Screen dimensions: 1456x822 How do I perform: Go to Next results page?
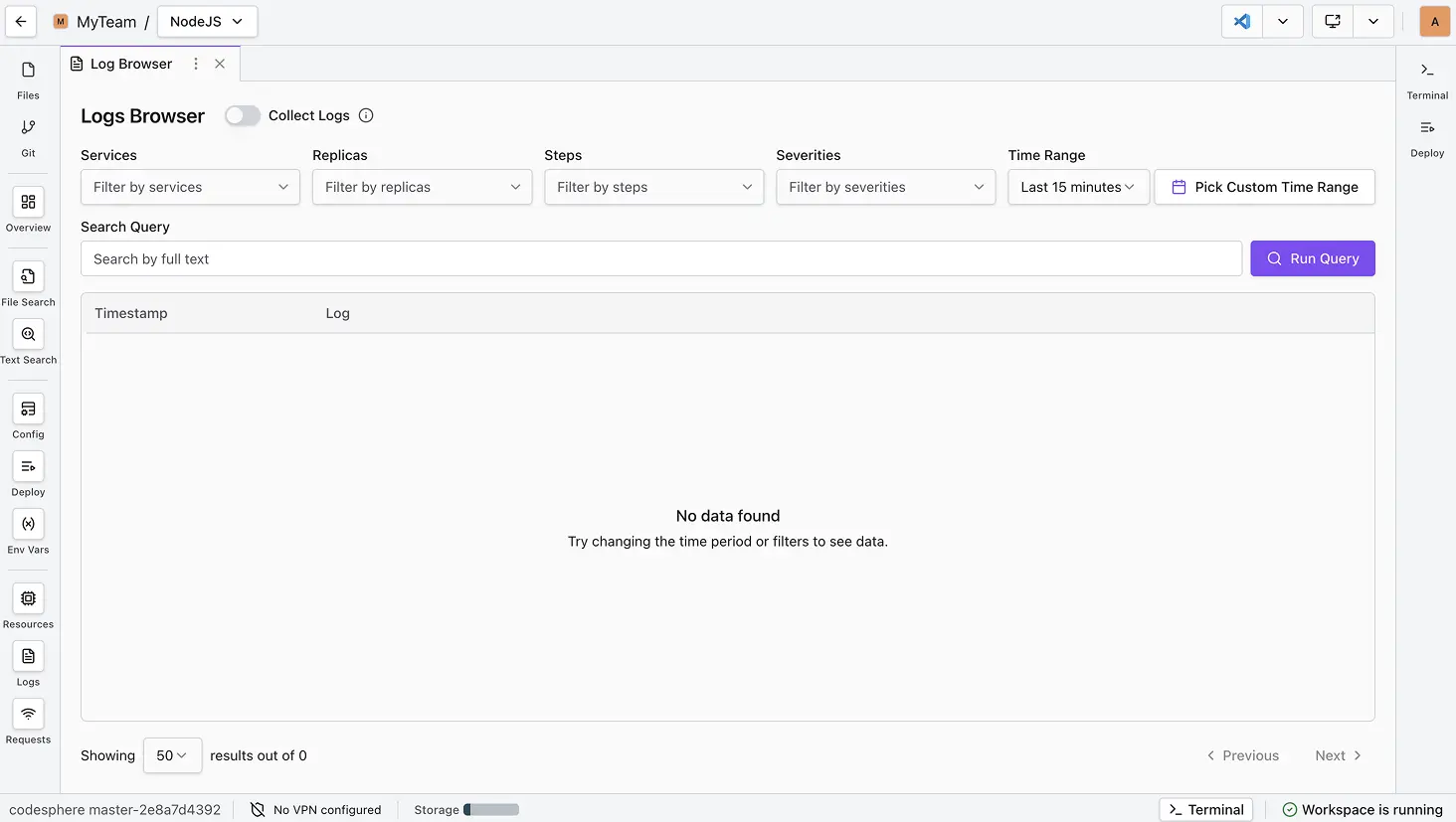click(x=1338, y=755)
